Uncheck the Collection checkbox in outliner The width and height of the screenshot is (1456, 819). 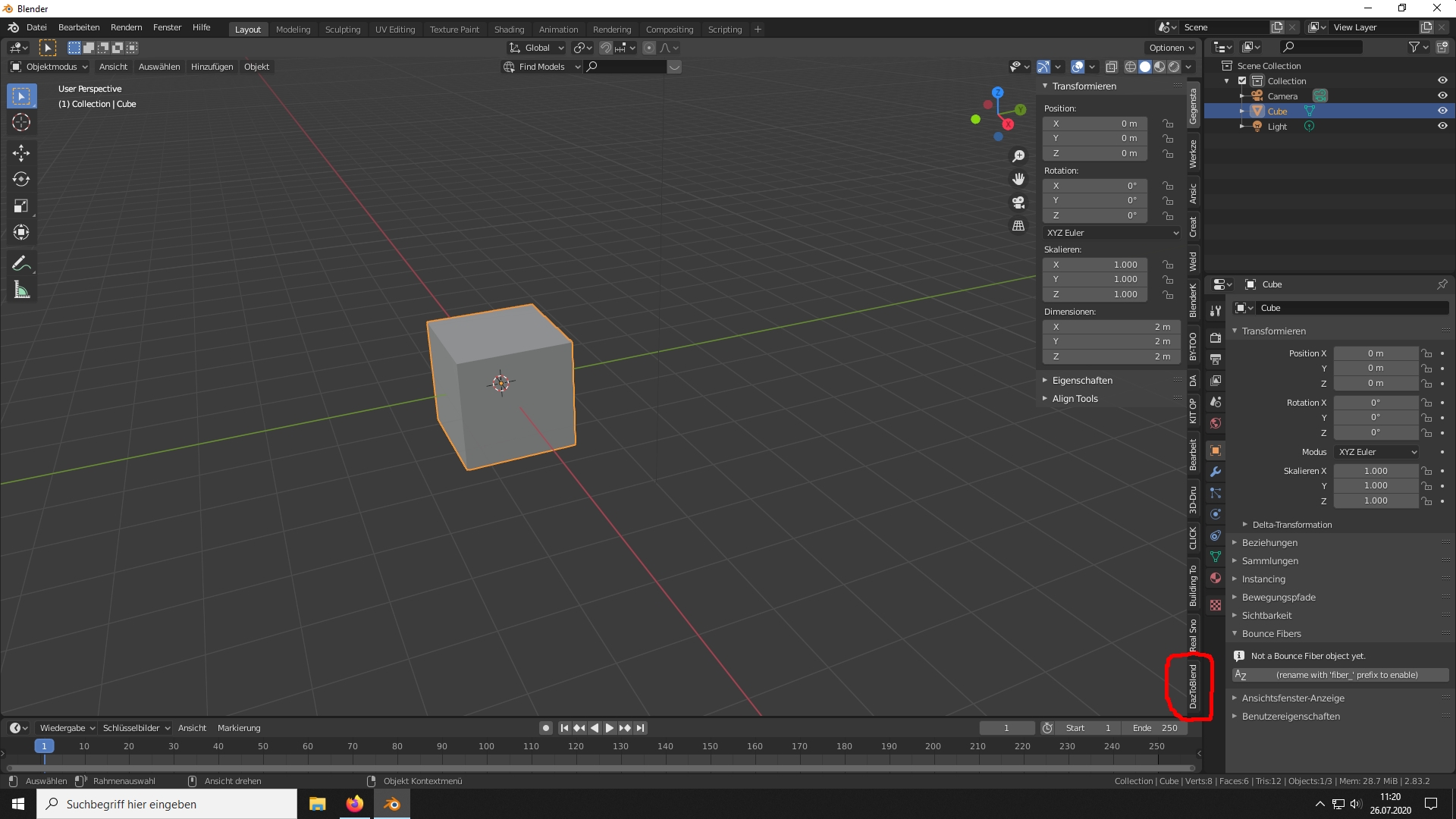point(1242,81)
